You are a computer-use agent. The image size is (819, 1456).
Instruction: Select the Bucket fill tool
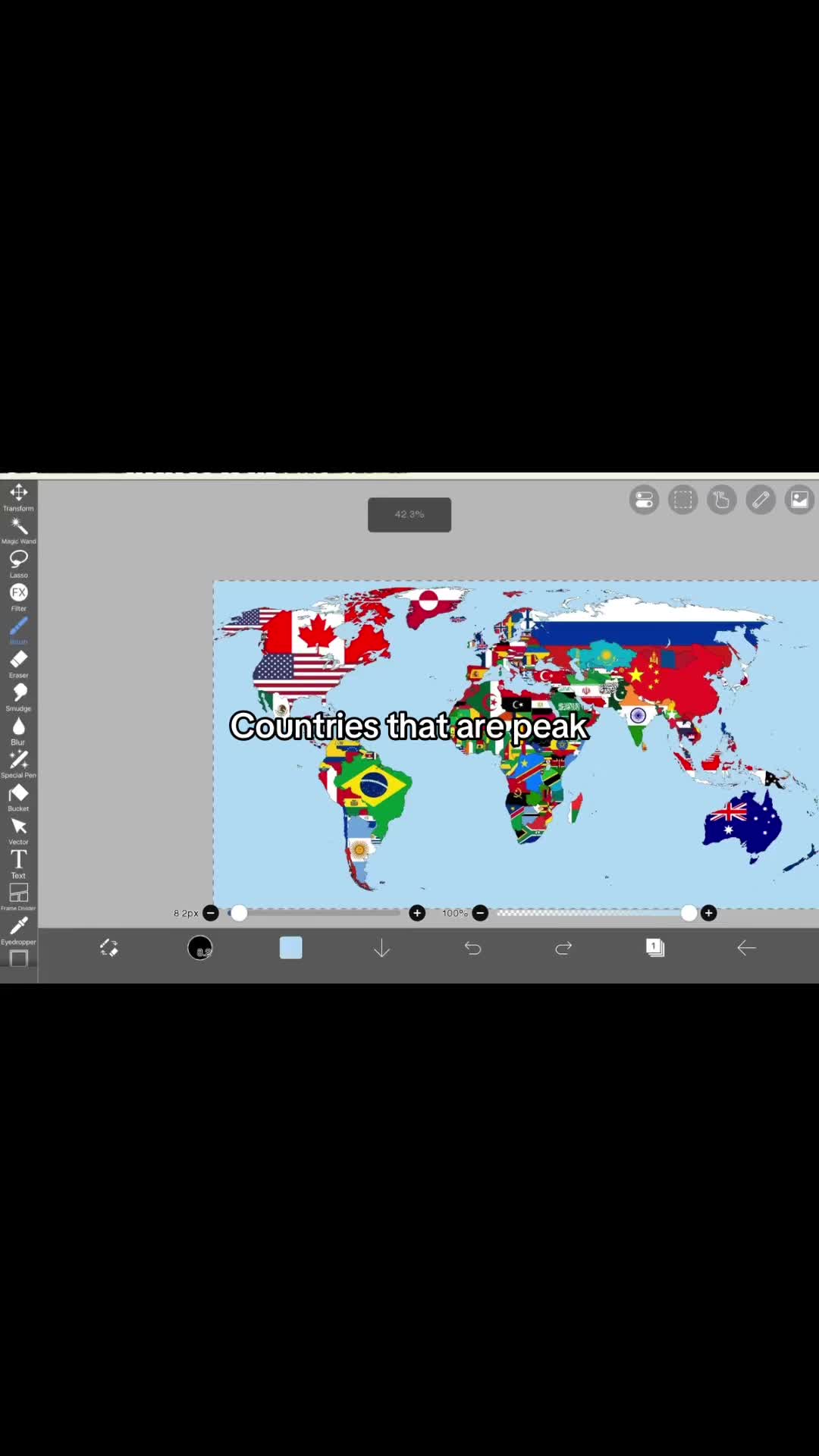tap(18, 797)
